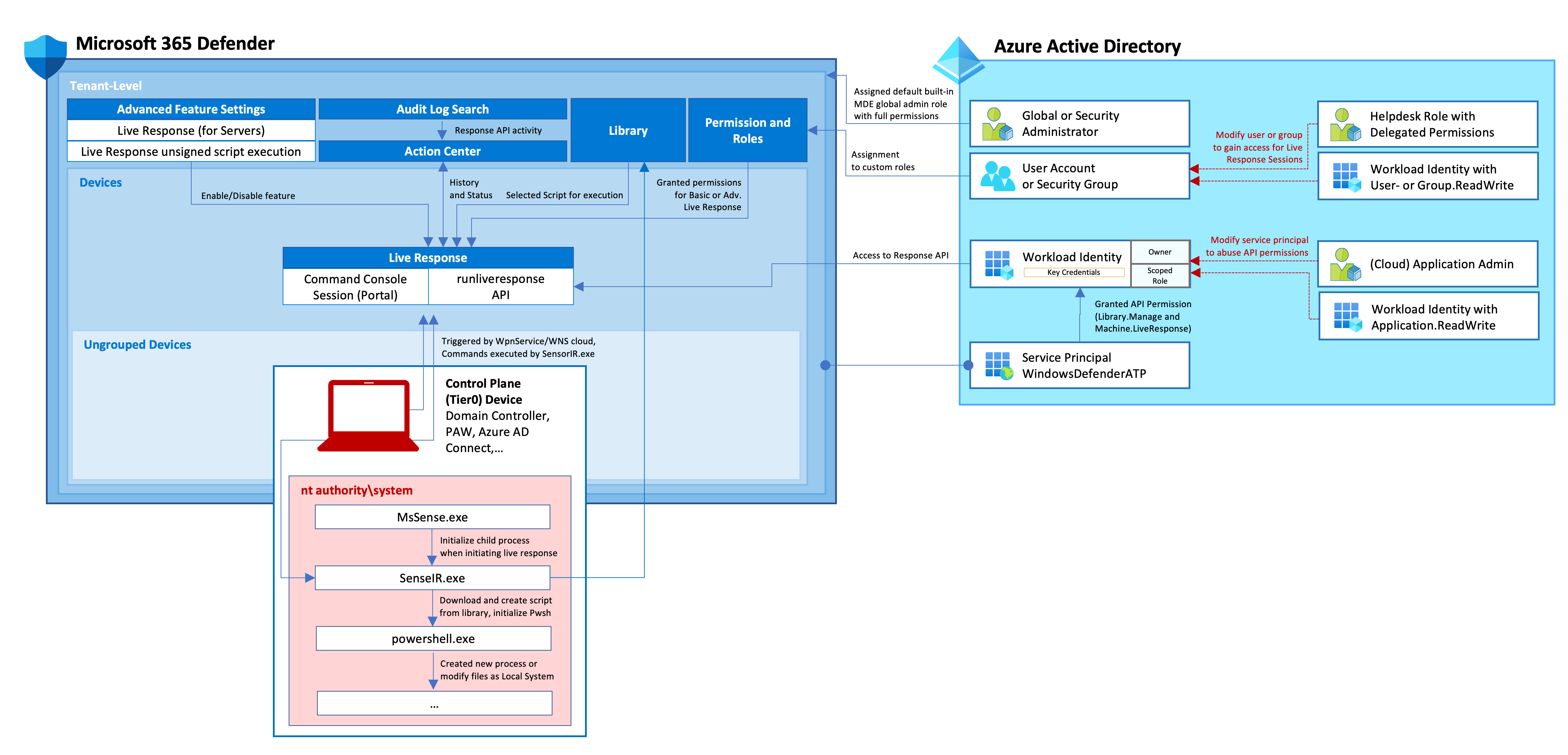This screenshot has width=1568, height=755.
Task: Click the Access to Response API annotation
Action: click(x=900, y=256)
